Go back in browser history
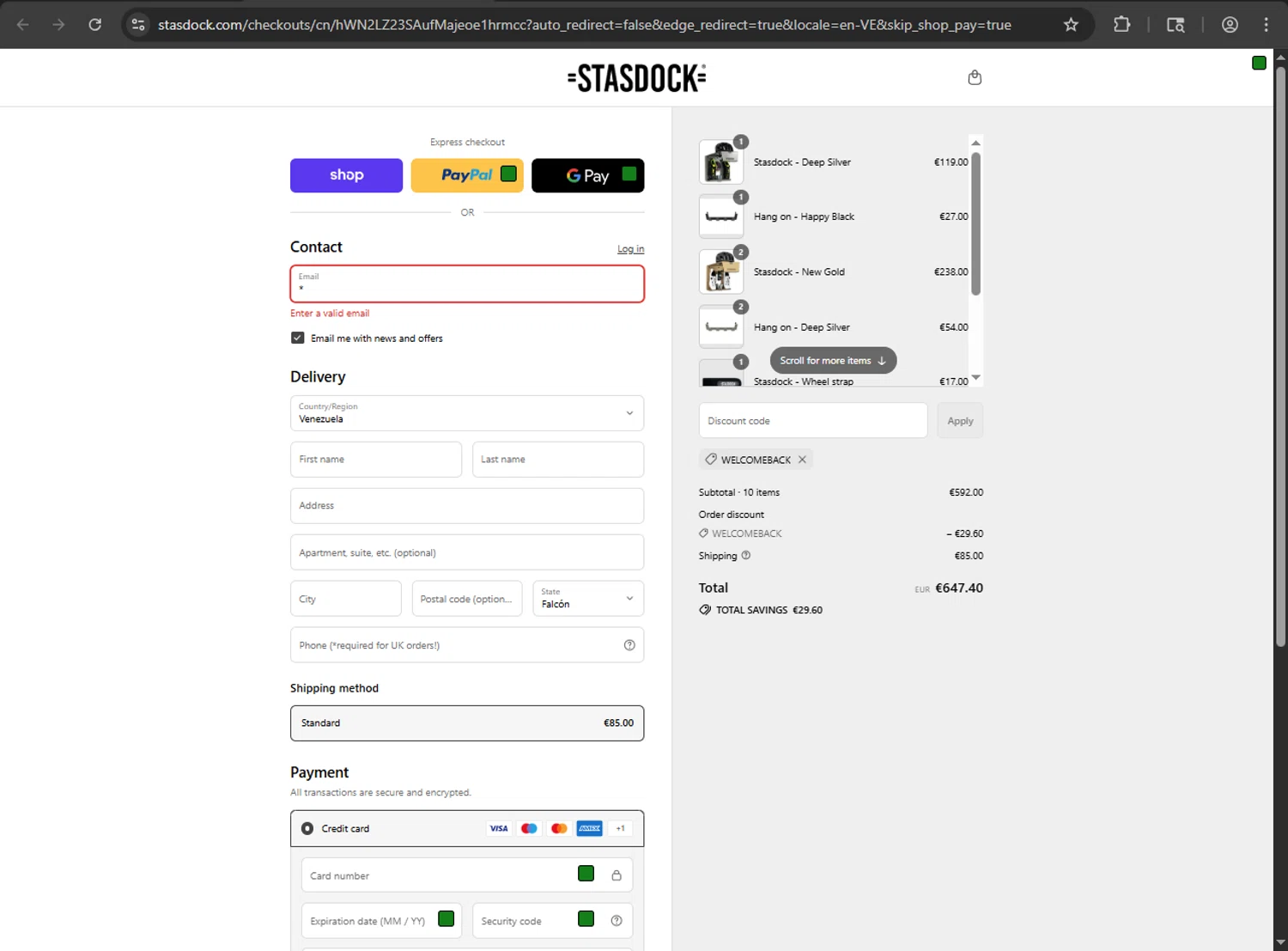 [23, 25]
